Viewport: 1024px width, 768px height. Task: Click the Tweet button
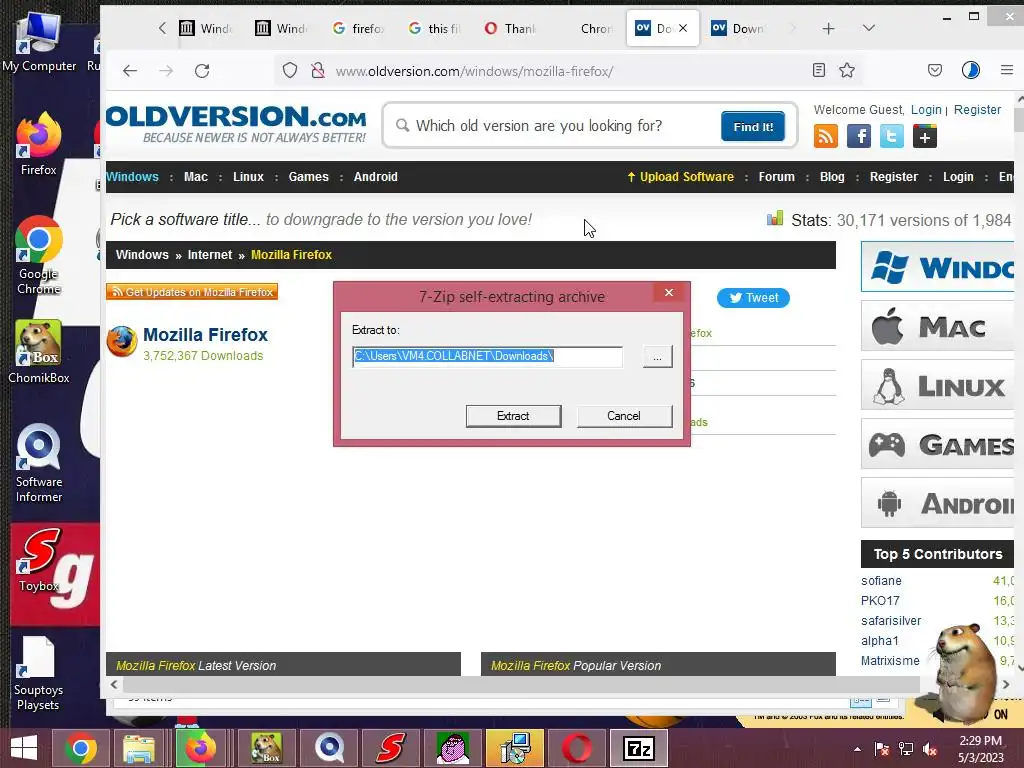[x=754, y=298]
